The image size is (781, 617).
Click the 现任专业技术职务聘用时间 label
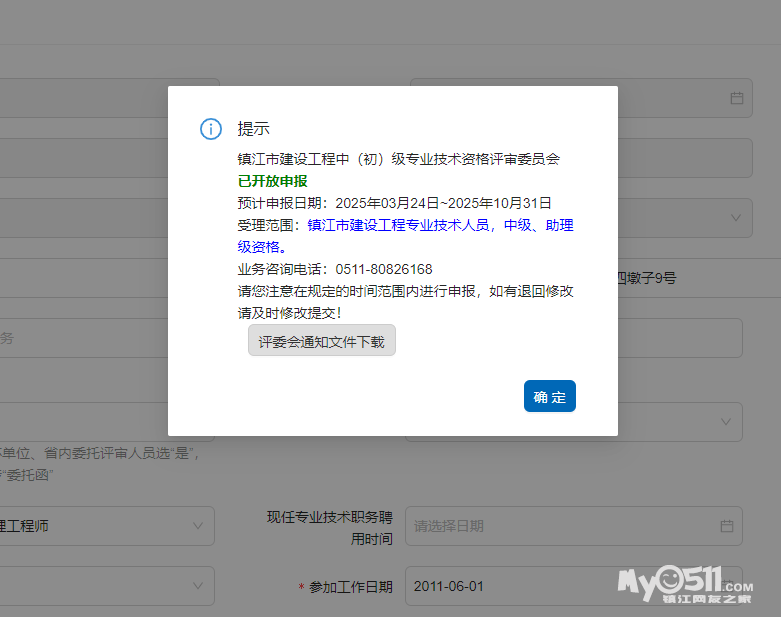point(329,527)
